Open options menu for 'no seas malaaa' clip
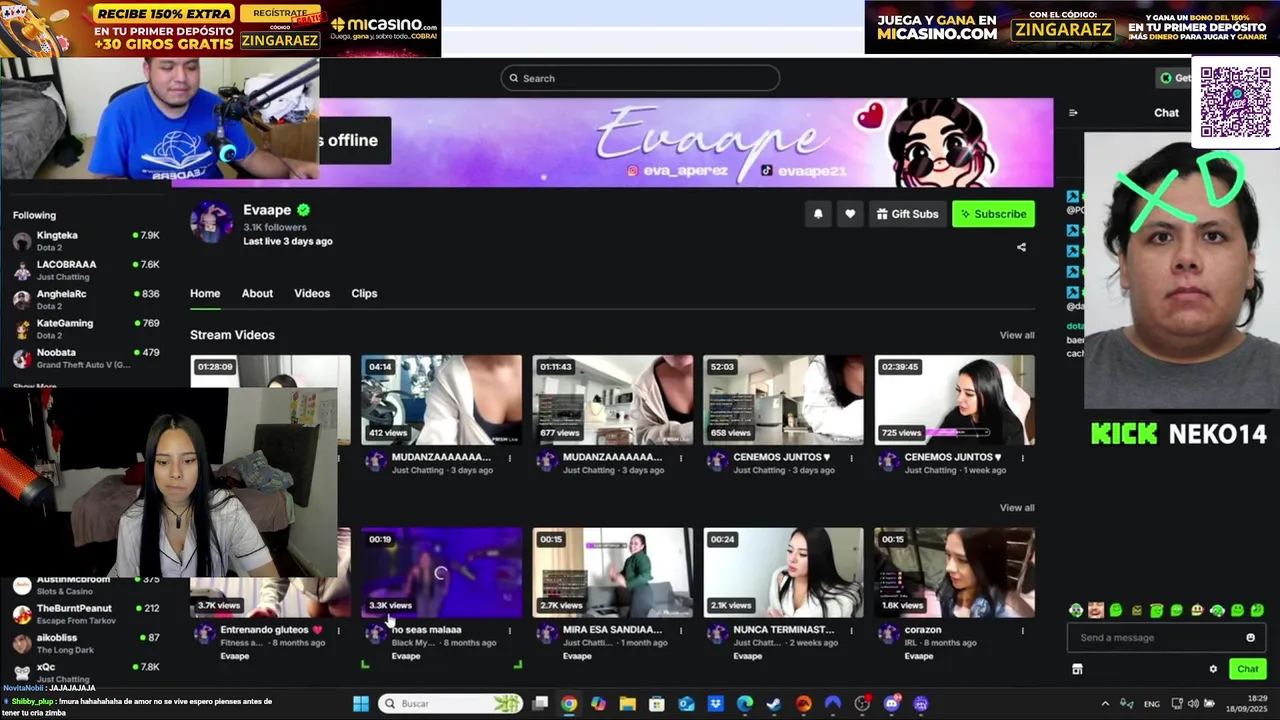Image resolution: width=1280 pixels, height=720 pixels. tap(510, 630)
